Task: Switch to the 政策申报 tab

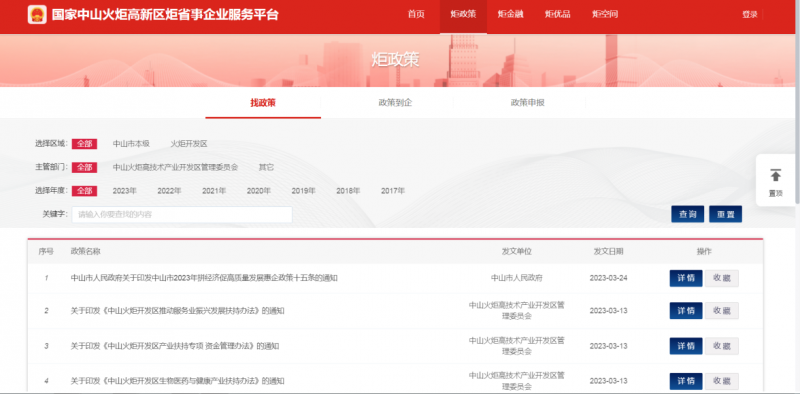Action: pos(528,103)
